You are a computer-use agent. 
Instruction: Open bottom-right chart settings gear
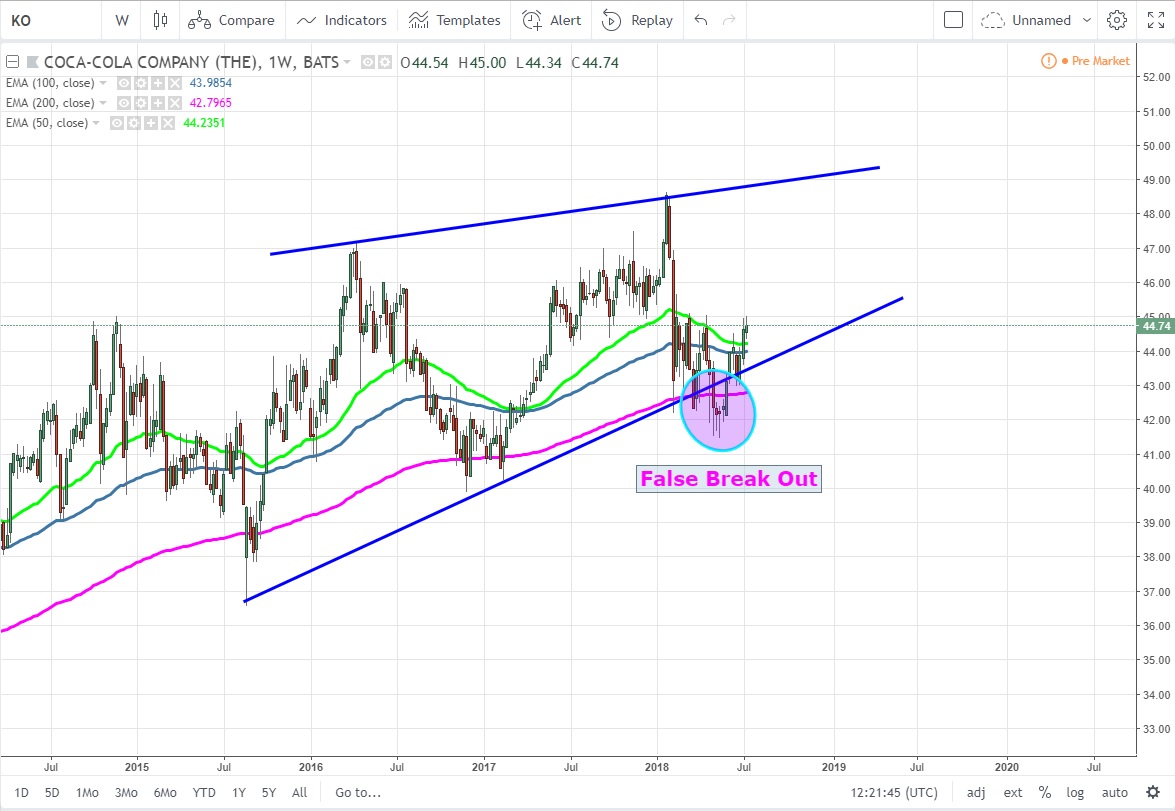[x=1153, y=792]
